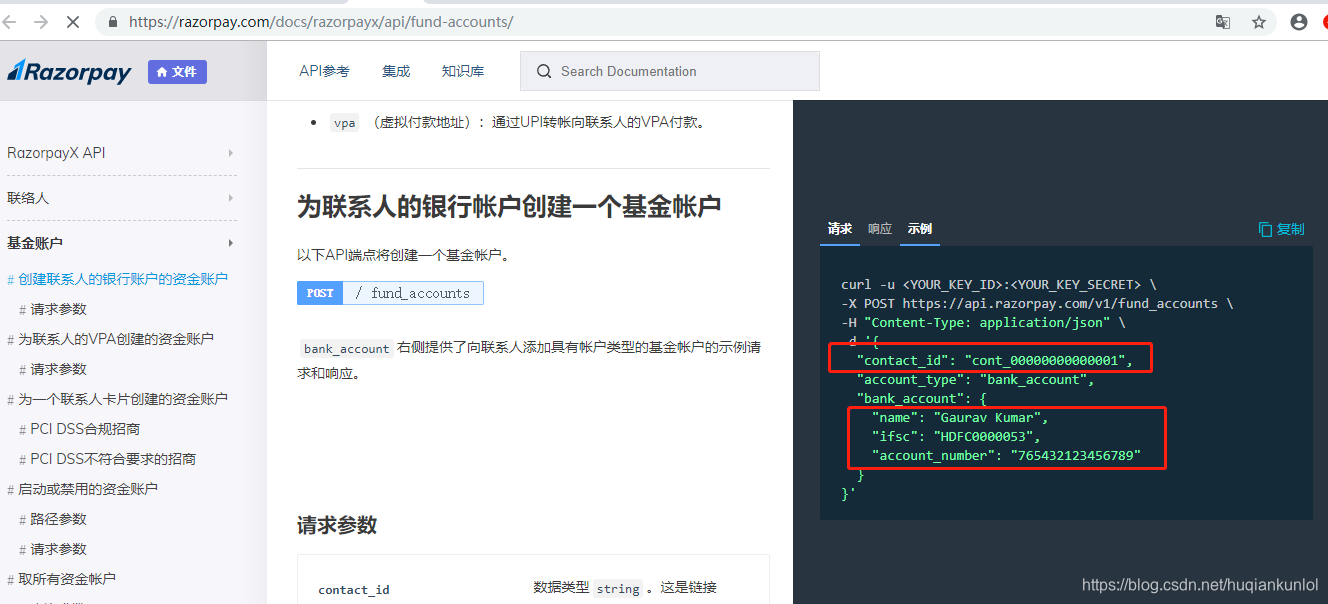Switch to the 响应 code tab

point(880,229)
